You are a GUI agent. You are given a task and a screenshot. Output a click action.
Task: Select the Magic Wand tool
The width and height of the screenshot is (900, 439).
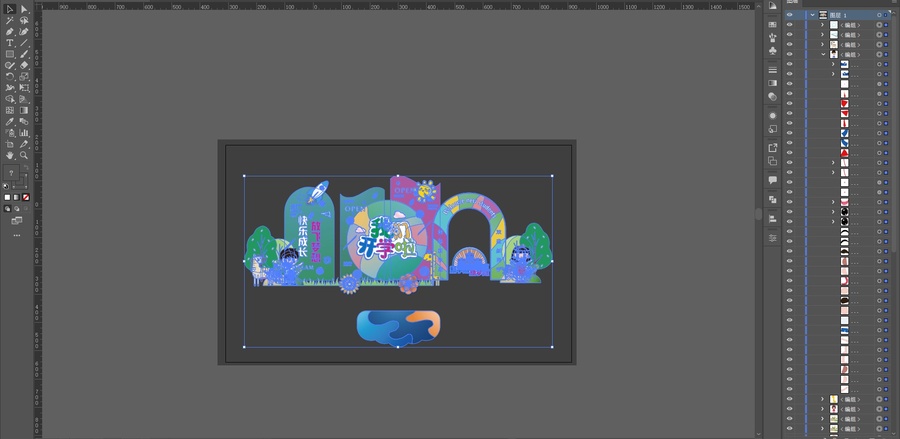point(10,20)
